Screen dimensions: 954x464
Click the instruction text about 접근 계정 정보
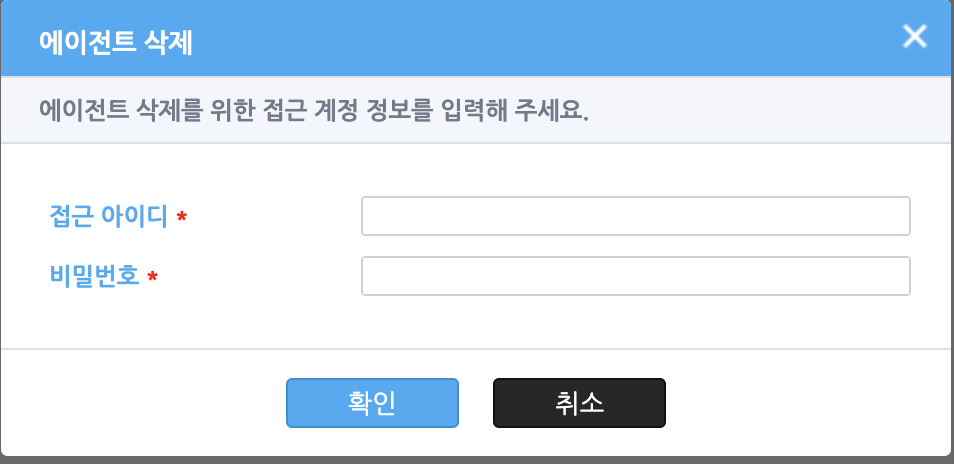(x=314, y=111)
